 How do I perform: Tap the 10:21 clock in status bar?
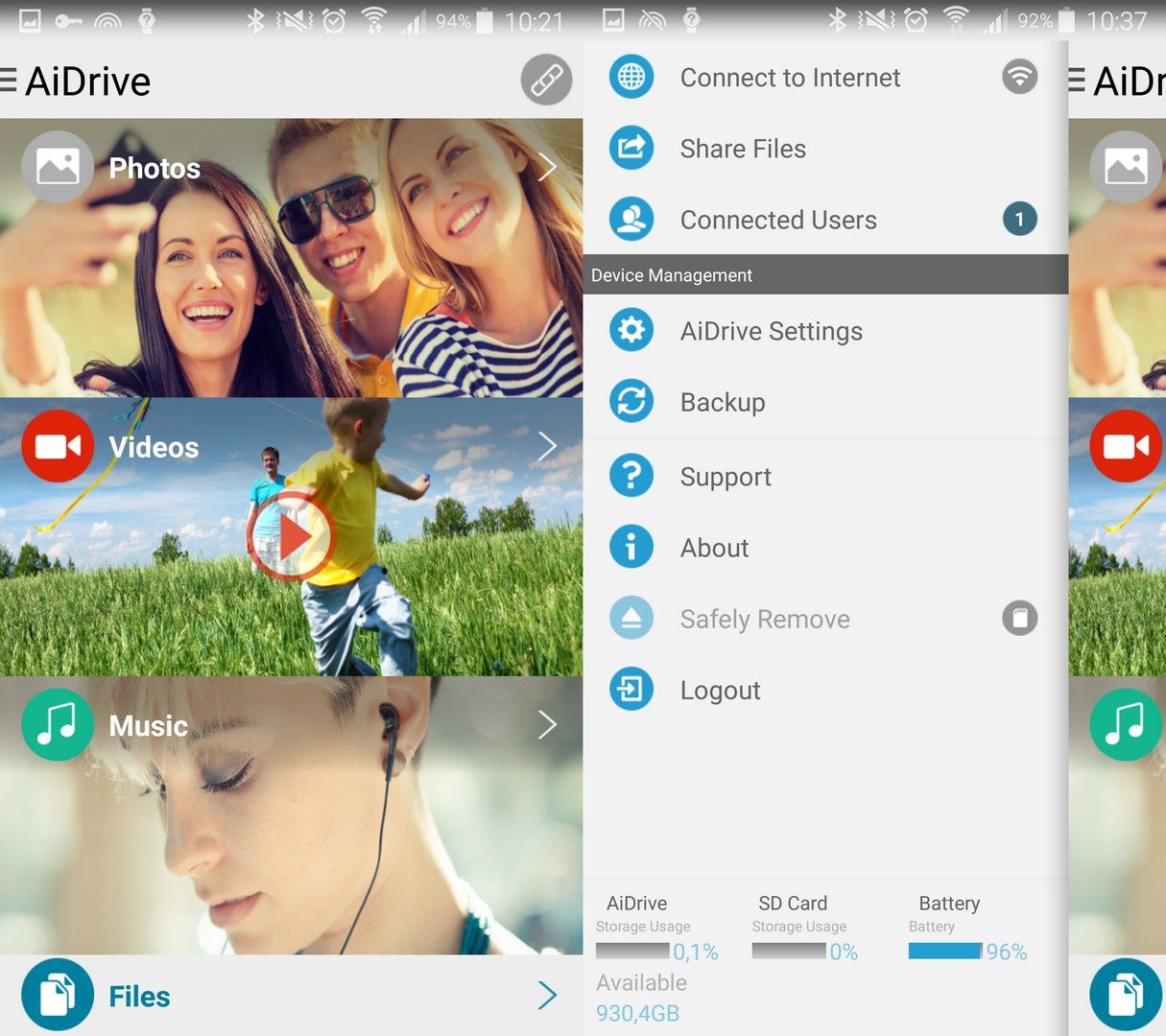535,21
